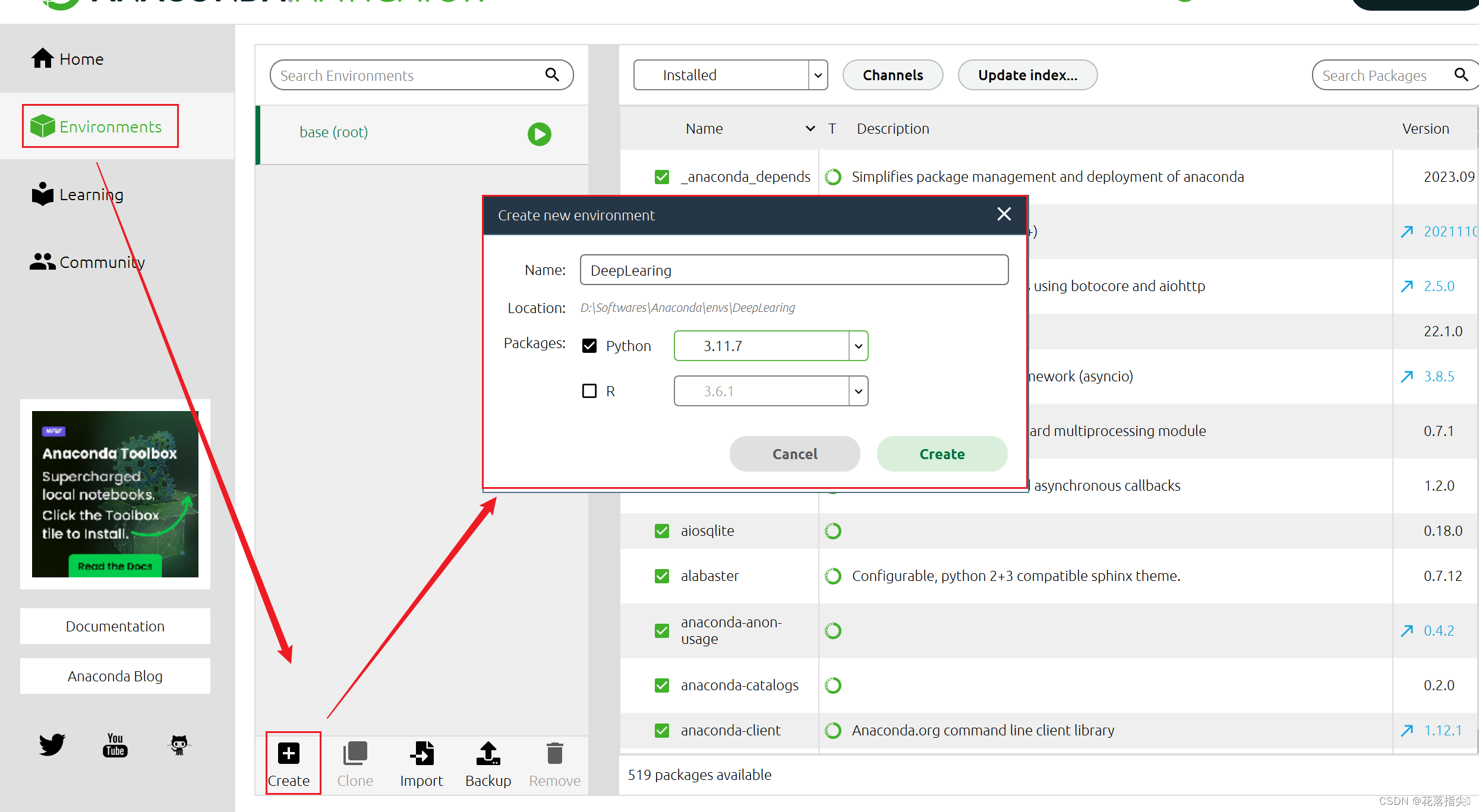Image resolution: width=1479 pixels, height=812 pixels.
Task: Open the Installed package filter dropdown
Action: click(x=730, y=75)
